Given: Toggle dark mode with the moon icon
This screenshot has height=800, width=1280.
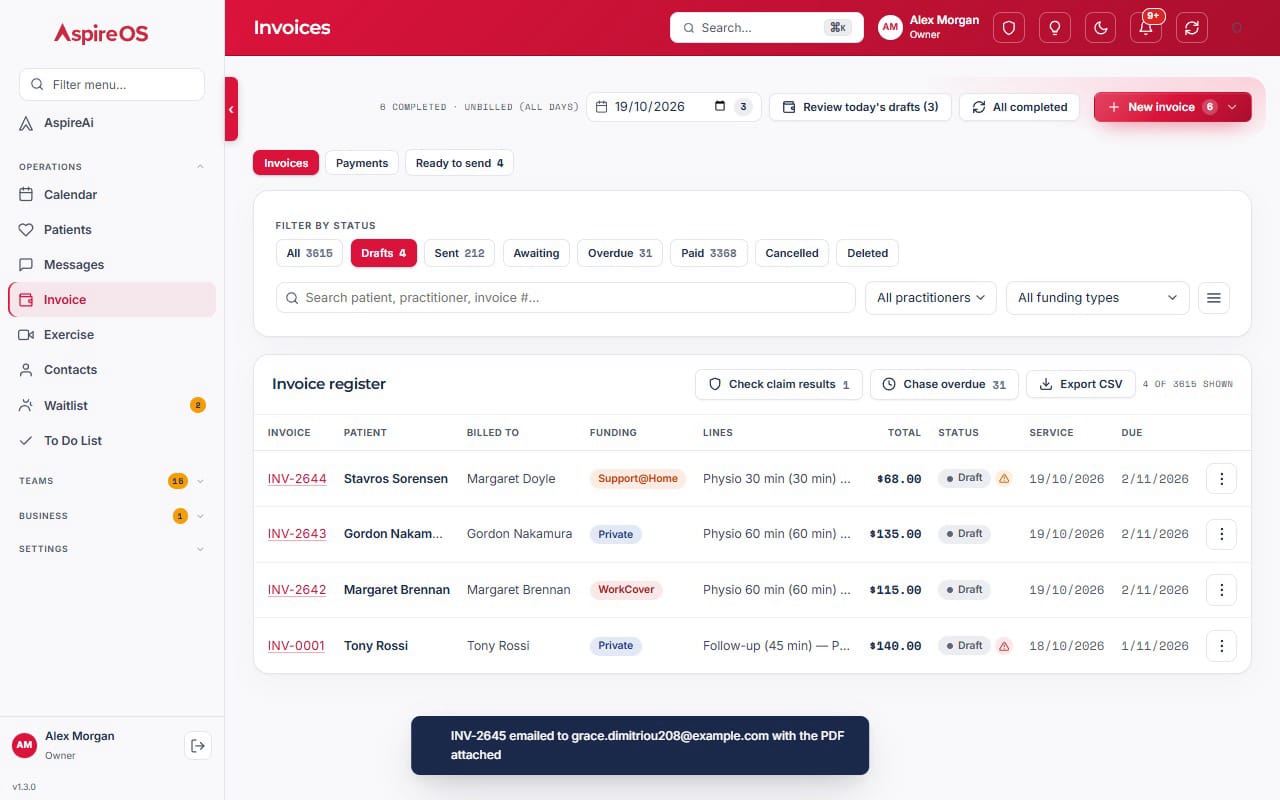Looking at the screenshot, I should pyautogui.click(x=1100, y=28).
